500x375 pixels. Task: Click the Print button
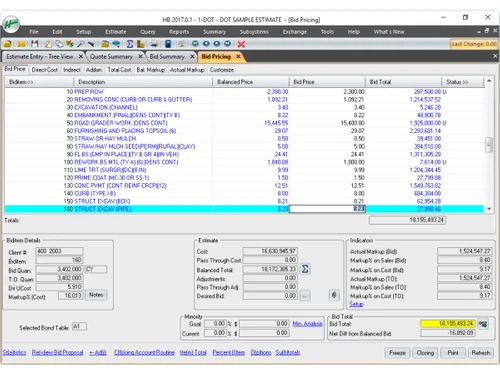pyautogui.click(x=453, y=353)
